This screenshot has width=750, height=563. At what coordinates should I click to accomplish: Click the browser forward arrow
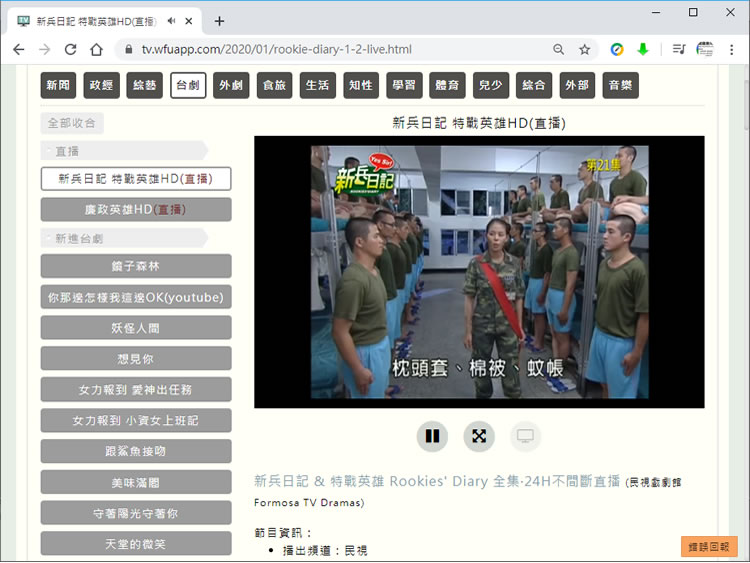pos(44,49)
